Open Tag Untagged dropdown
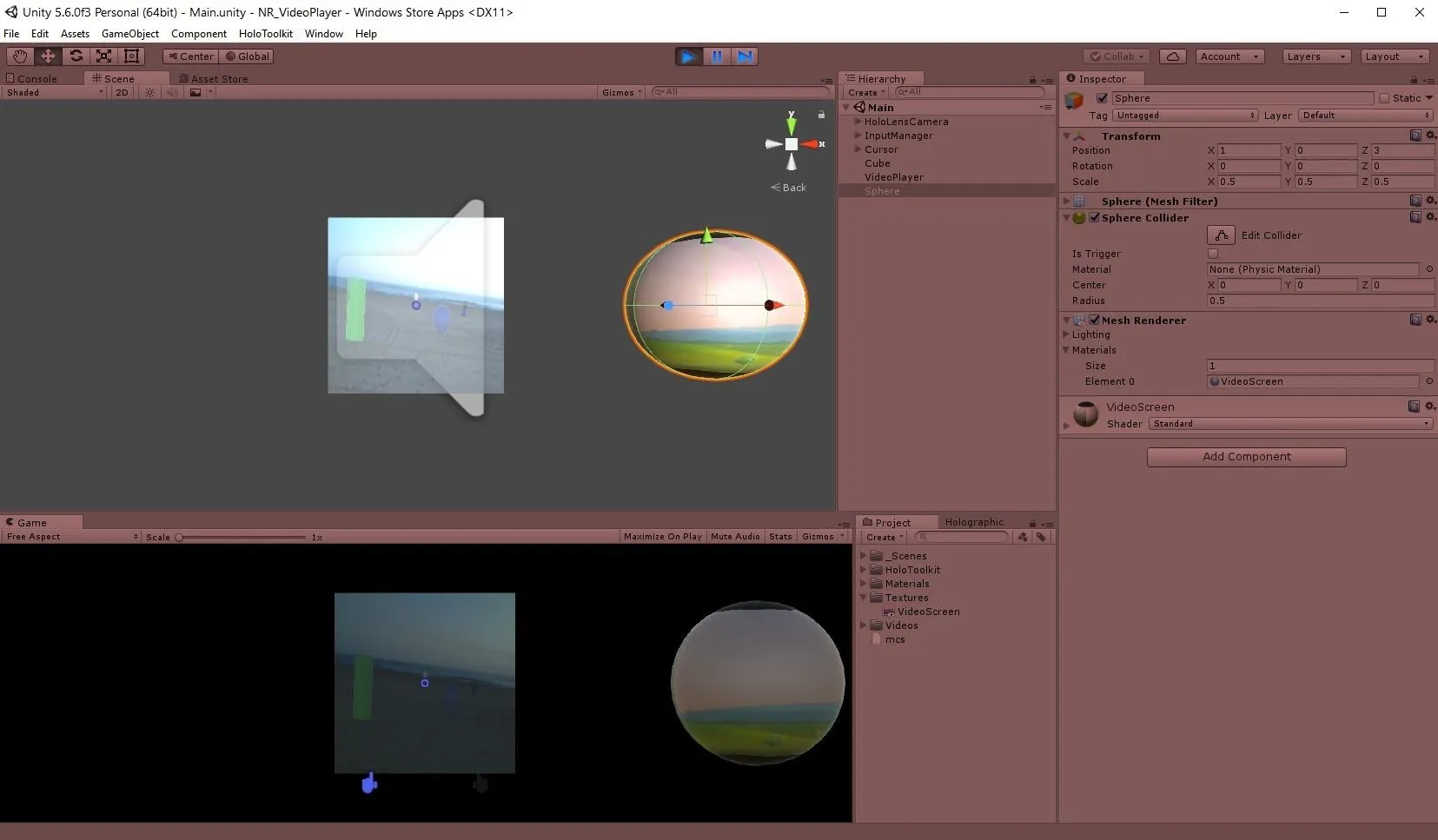1438x840 pixels. coord(1185,116)
